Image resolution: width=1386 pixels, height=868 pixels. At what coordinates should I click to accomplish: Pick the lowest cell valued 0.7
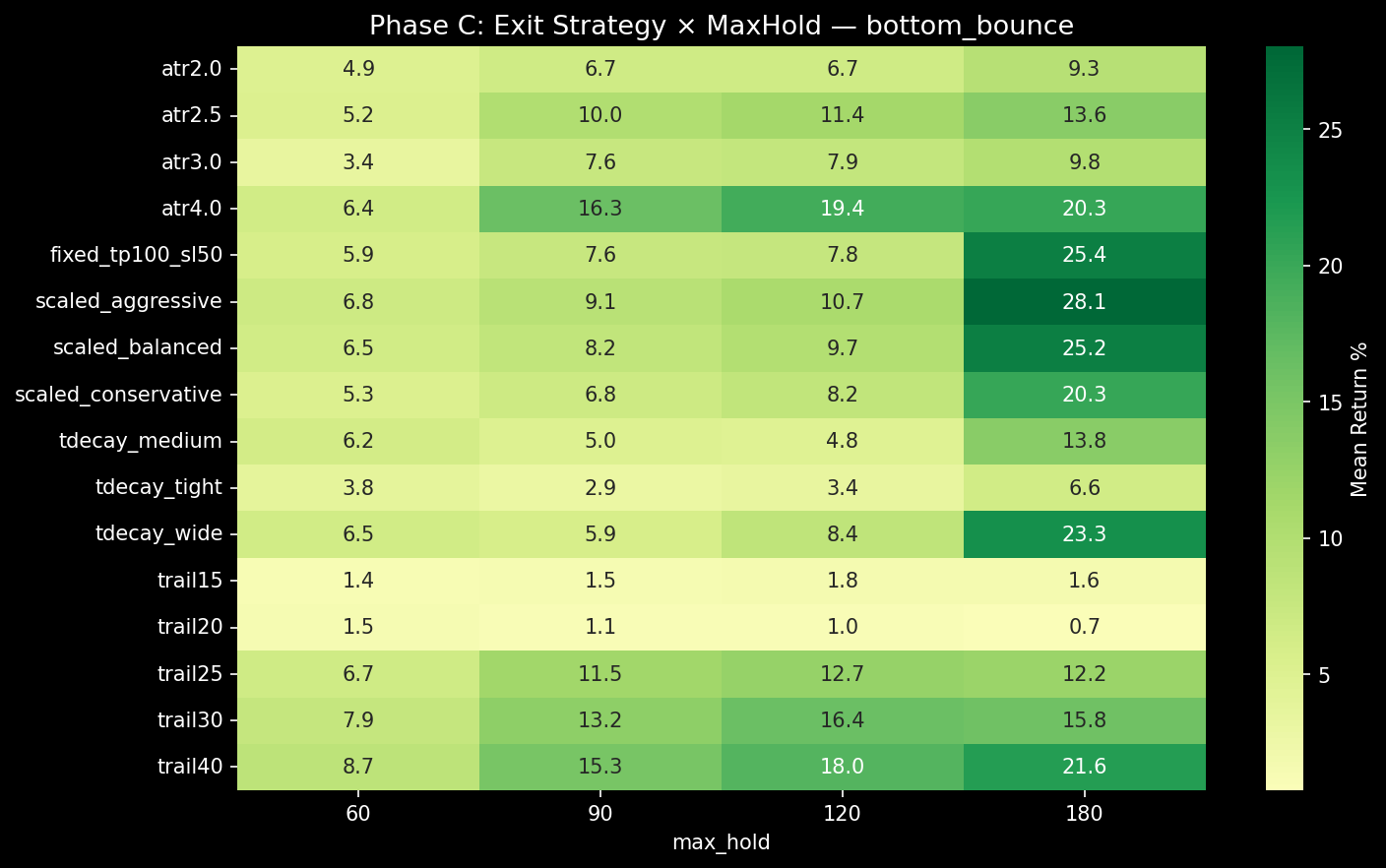(1084, 627)
